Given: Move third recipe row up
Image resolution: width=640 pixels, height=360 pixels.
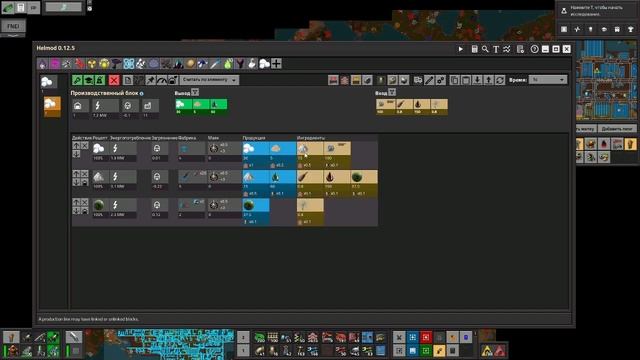Looking at the screenshot, I should pos(76,202).
